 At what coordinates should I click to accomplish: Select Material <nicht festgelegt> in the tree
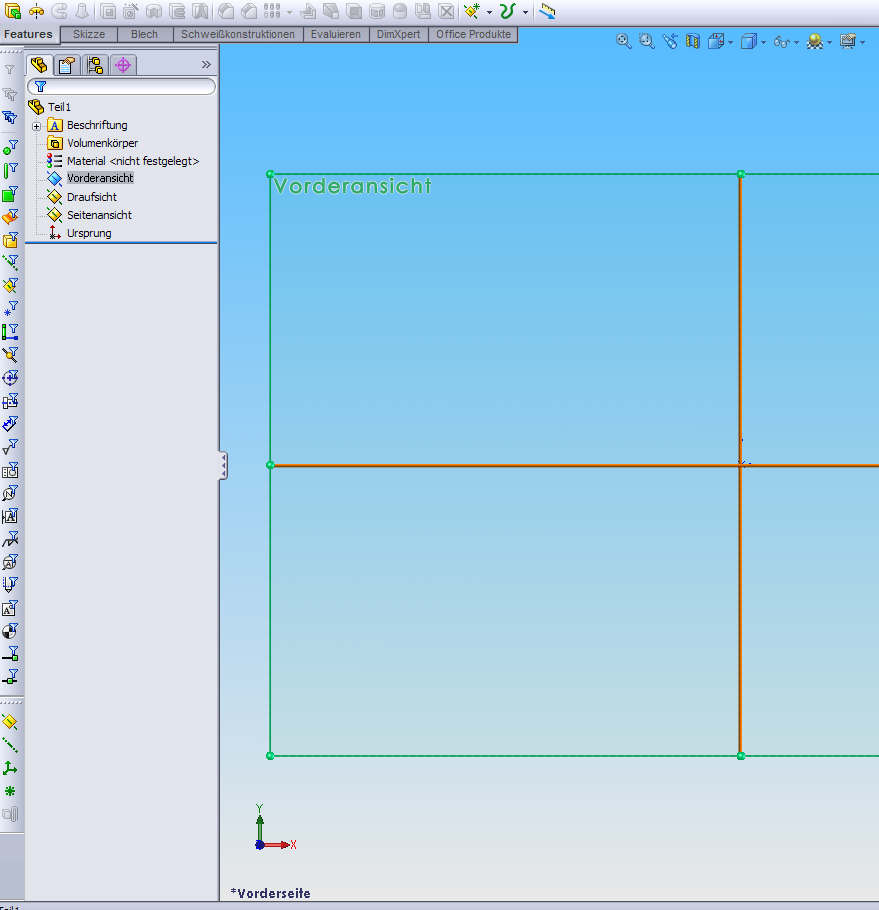133,161
